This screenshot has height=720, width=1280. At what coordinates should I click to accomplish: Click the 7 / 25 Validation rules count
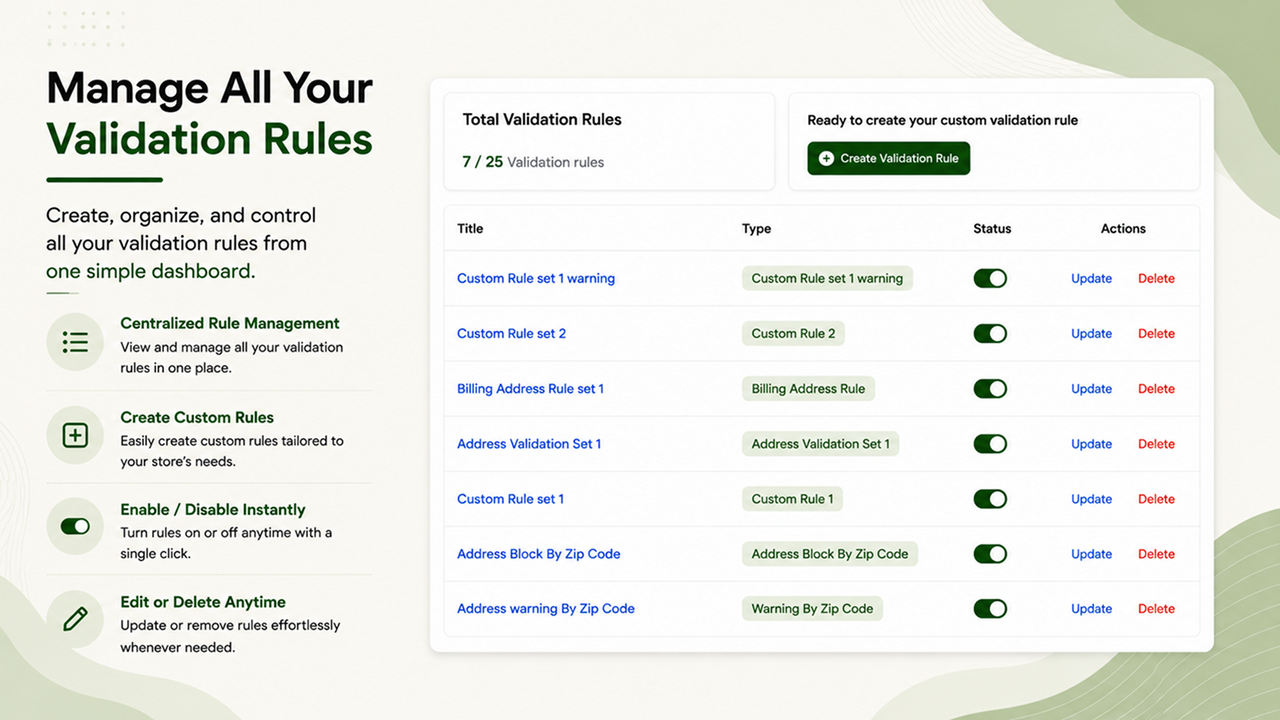[533, 161]
